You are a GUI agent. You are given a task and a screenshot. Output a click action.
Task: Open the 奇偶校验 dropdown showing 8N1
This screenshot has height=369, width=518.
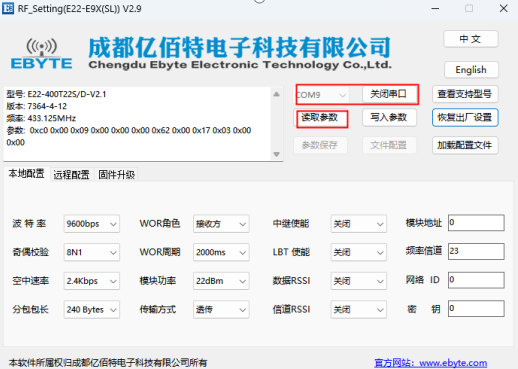click(x=92, y=252)
